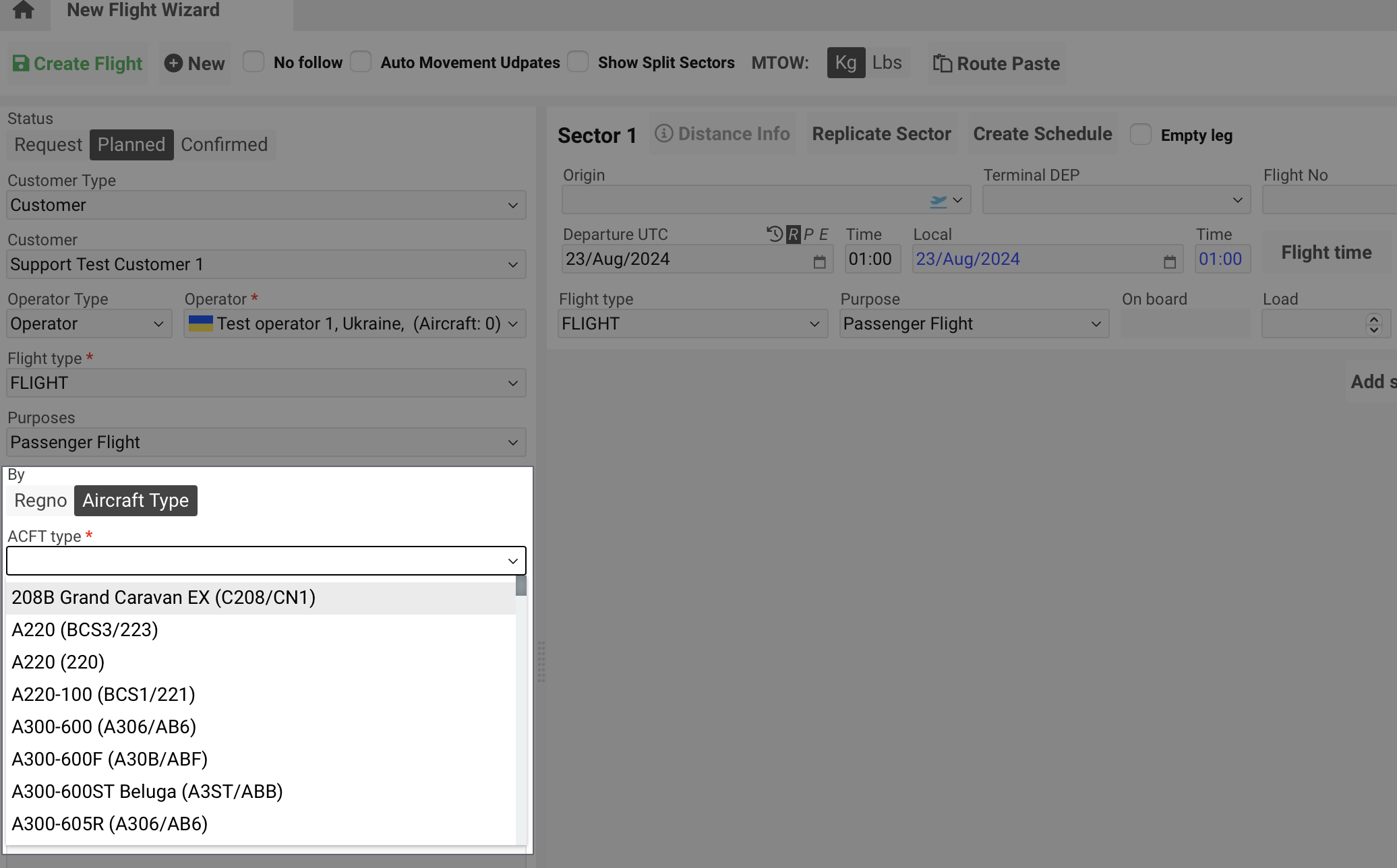Toggle Auto Movement Updates checkbox
1397x868 pixels.
(361, 62)
